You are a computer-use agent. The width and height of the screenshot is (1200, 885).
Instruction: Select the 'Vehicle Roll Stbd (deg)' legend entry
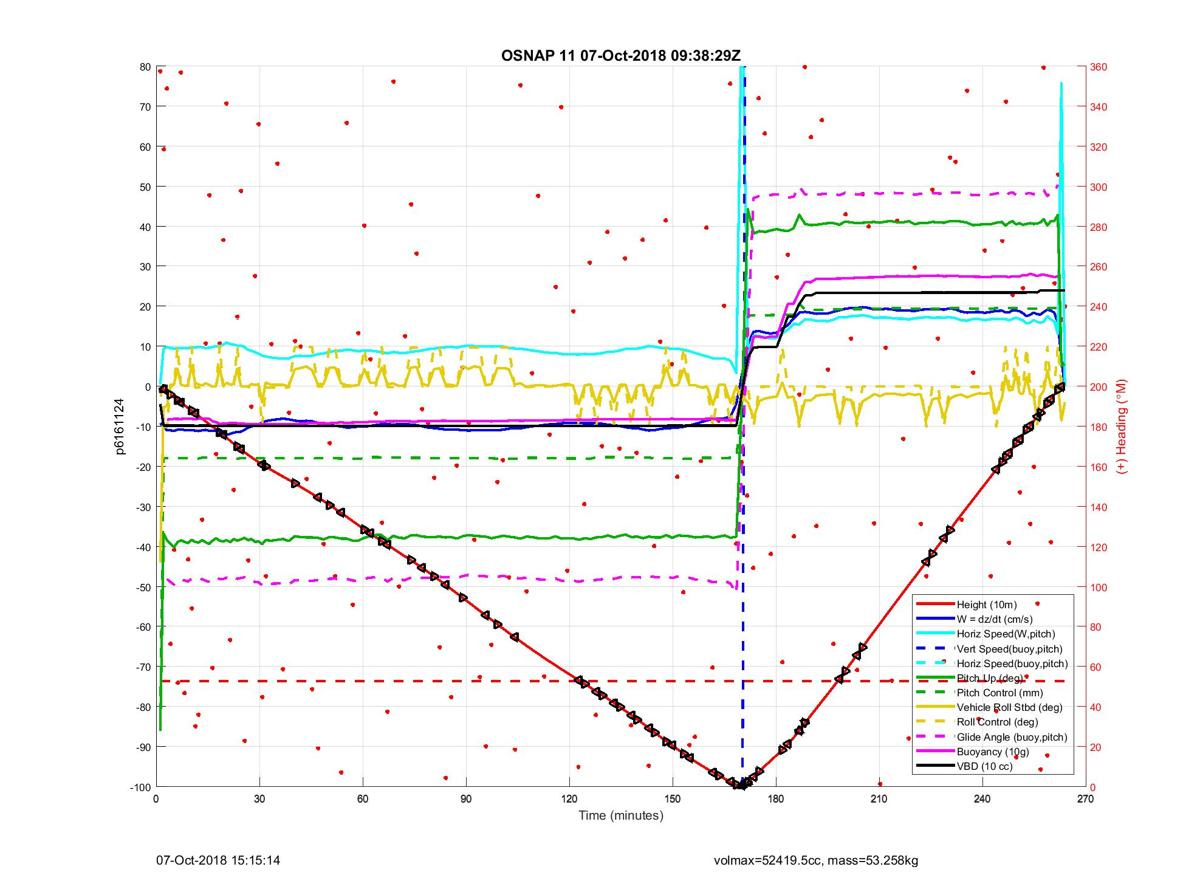point(1011,708)
